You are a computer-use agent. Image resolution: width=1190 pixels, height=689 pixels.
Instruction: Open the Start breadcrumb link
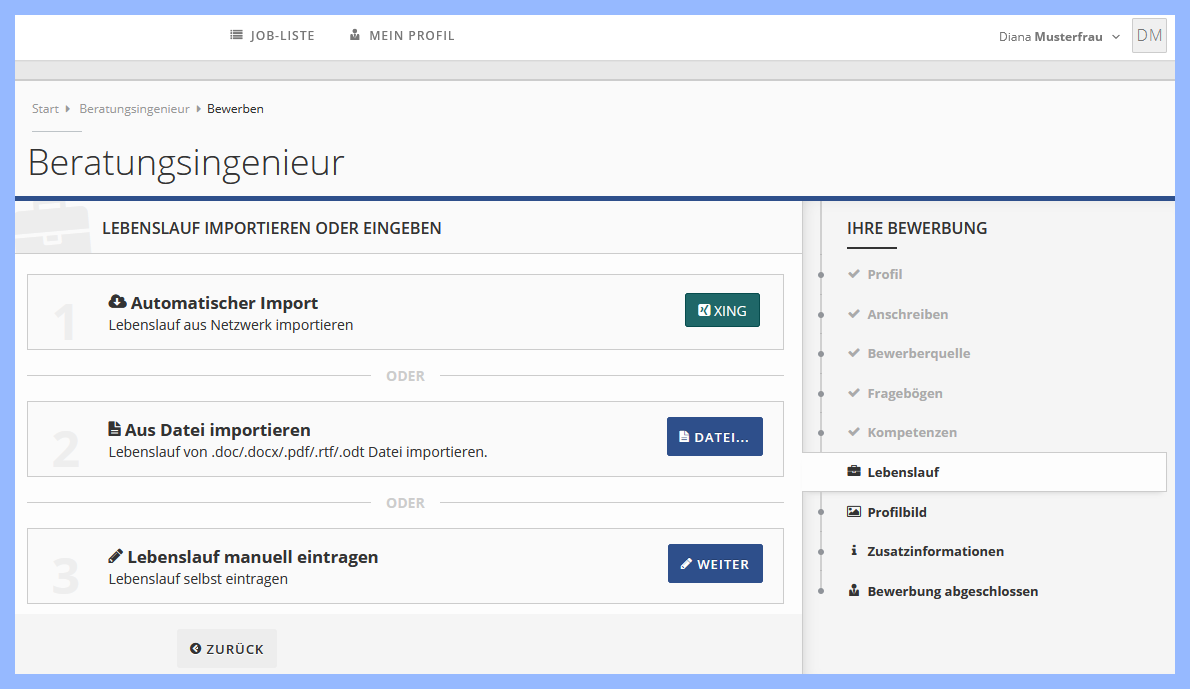tap(44, 108)
